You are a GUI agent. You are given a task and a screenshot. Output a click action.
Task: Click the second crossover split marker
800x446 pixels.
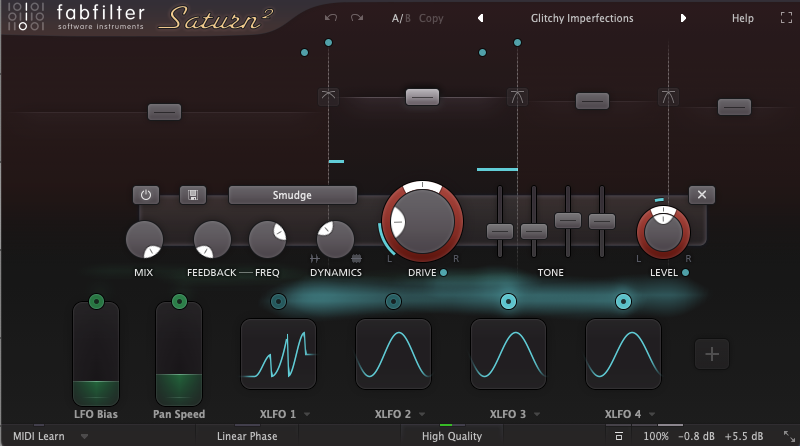pyautogui.click(x=517, y=96)
